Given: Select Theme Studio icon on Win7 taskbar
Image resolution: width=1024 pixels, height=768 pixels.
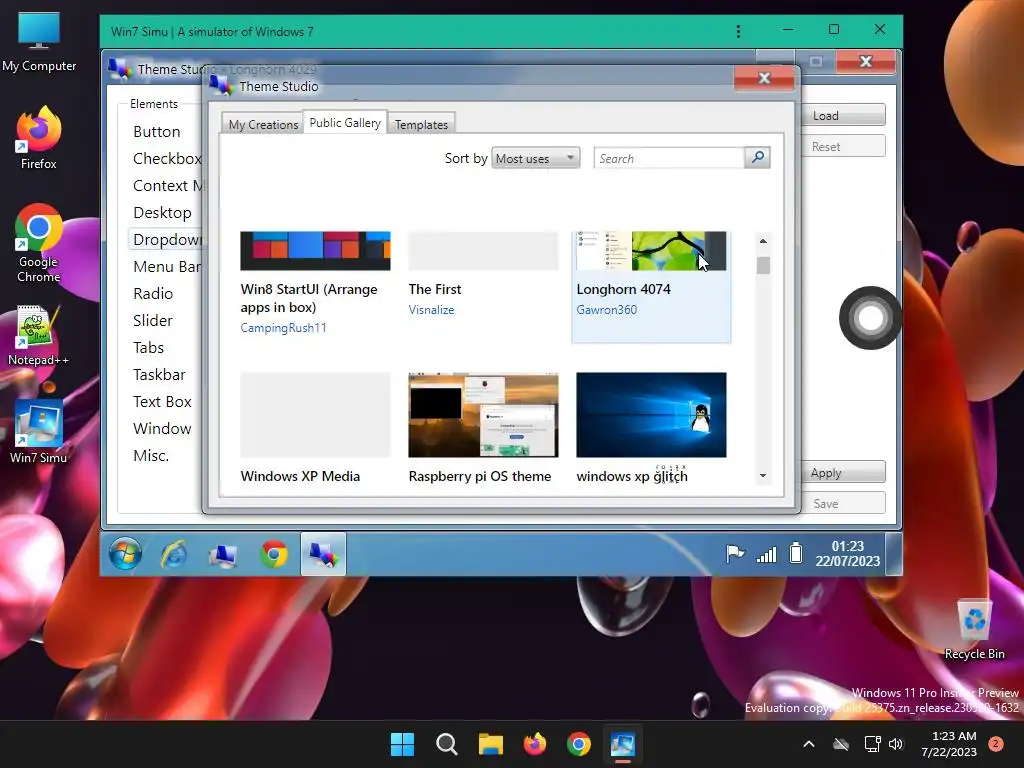Looking at the screenshot, I should 323,554.
